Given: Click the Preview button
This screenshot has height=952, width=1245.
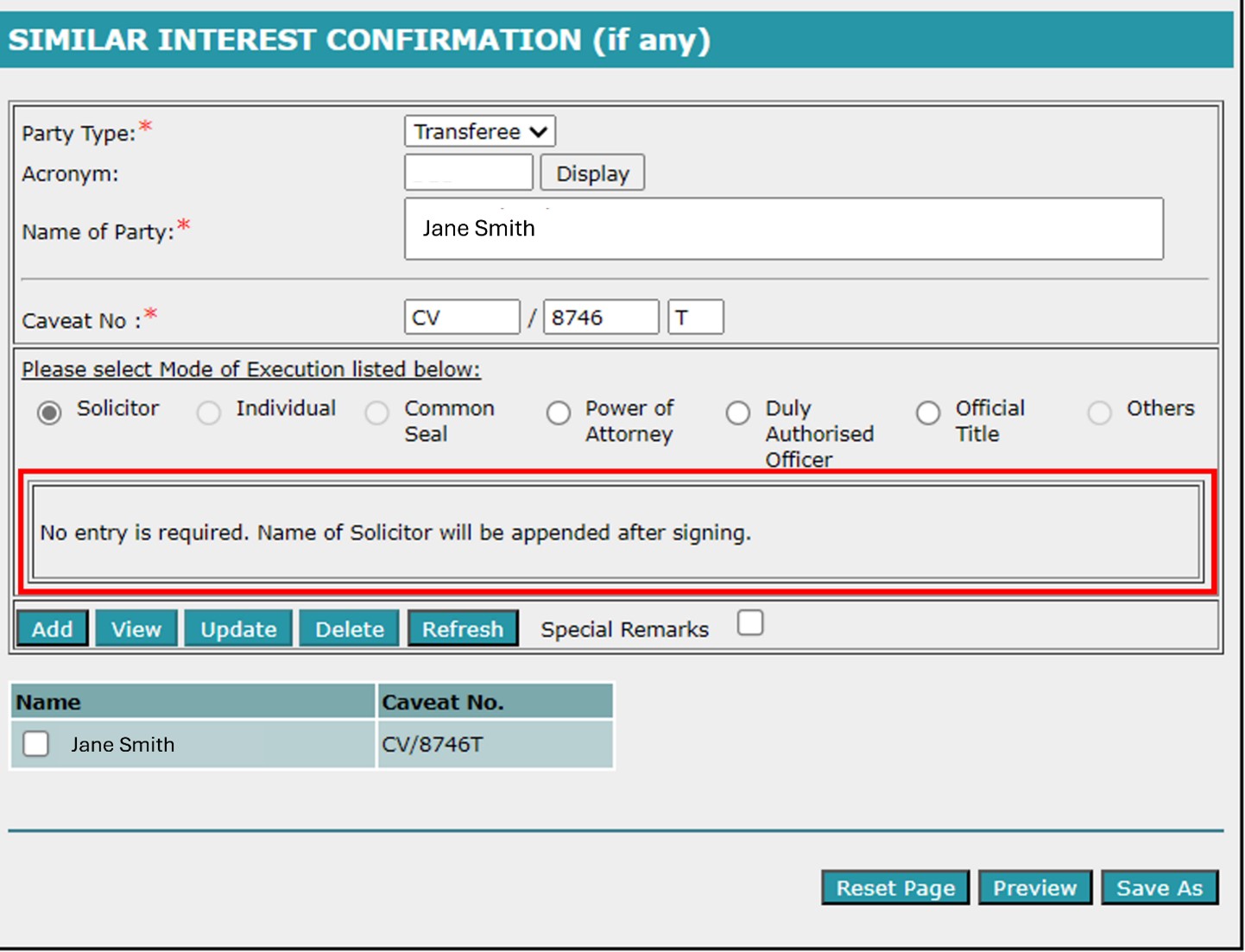Looking at the screenshot, I should [1034, 888].
